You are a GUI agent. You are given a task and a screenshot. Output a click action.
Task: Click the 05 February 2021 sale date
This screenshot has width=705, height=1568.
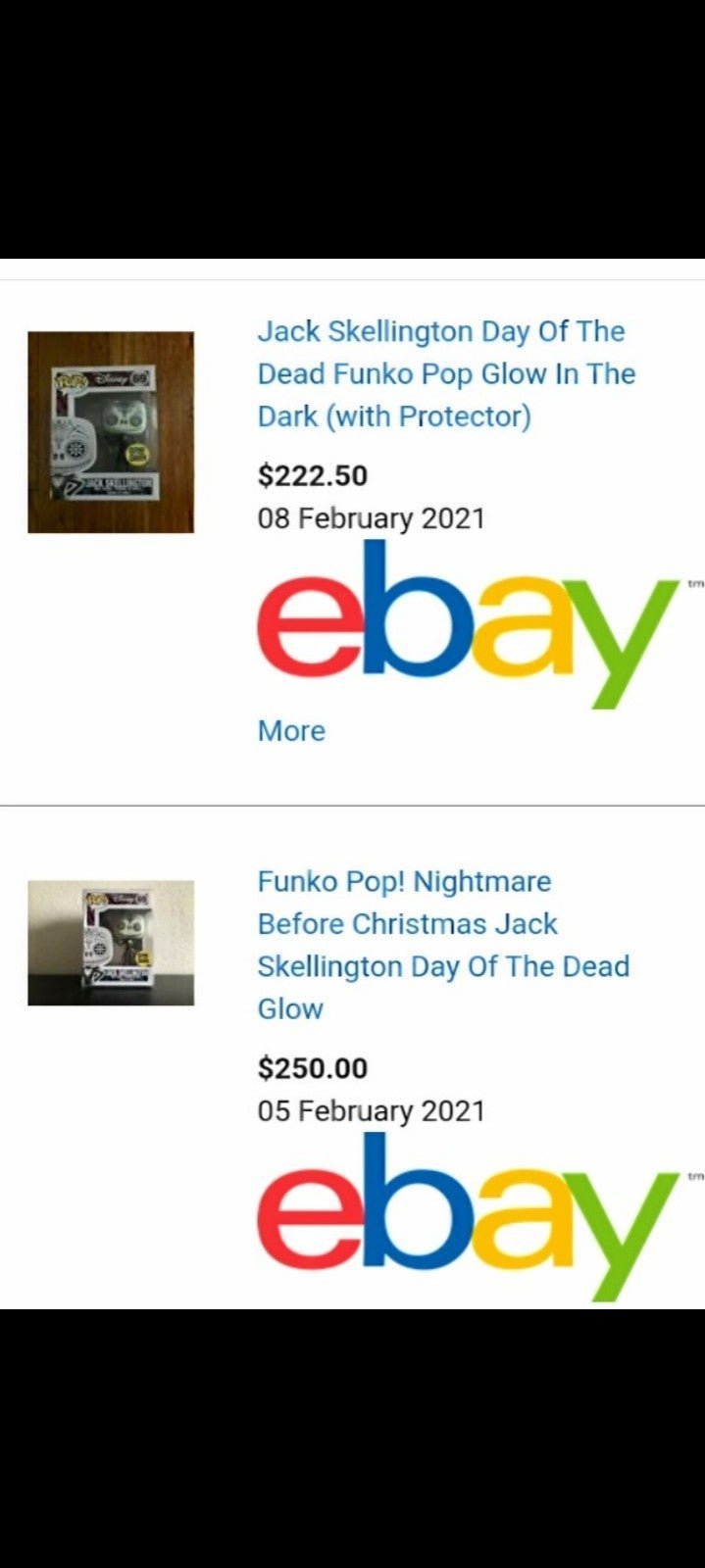[x=372, y=1111]
